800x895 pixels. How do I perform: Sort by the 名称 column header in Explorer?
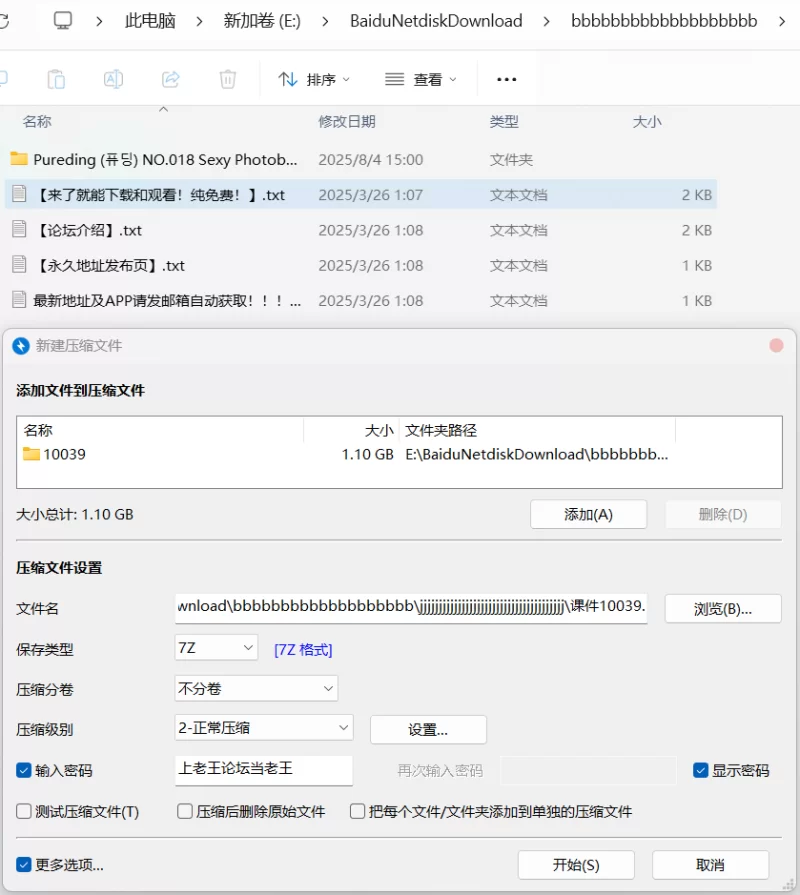click(37, 122)
